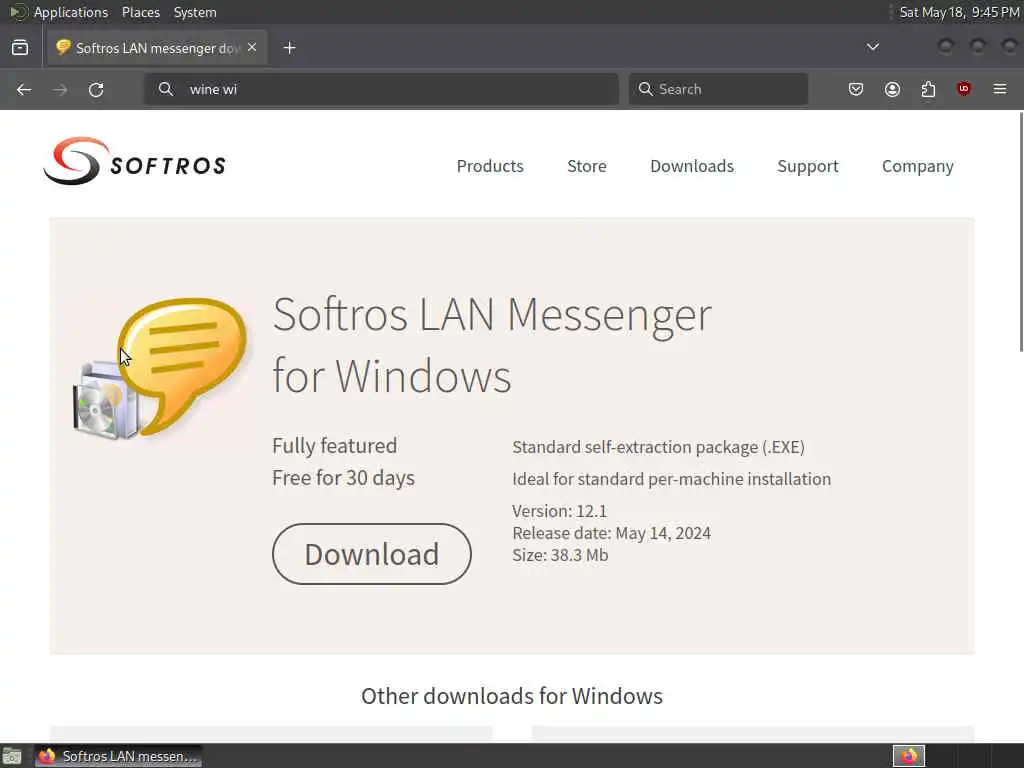The image size is (1024, 768).
Task: Open the System menu in top panel
Action: point(195,12)
